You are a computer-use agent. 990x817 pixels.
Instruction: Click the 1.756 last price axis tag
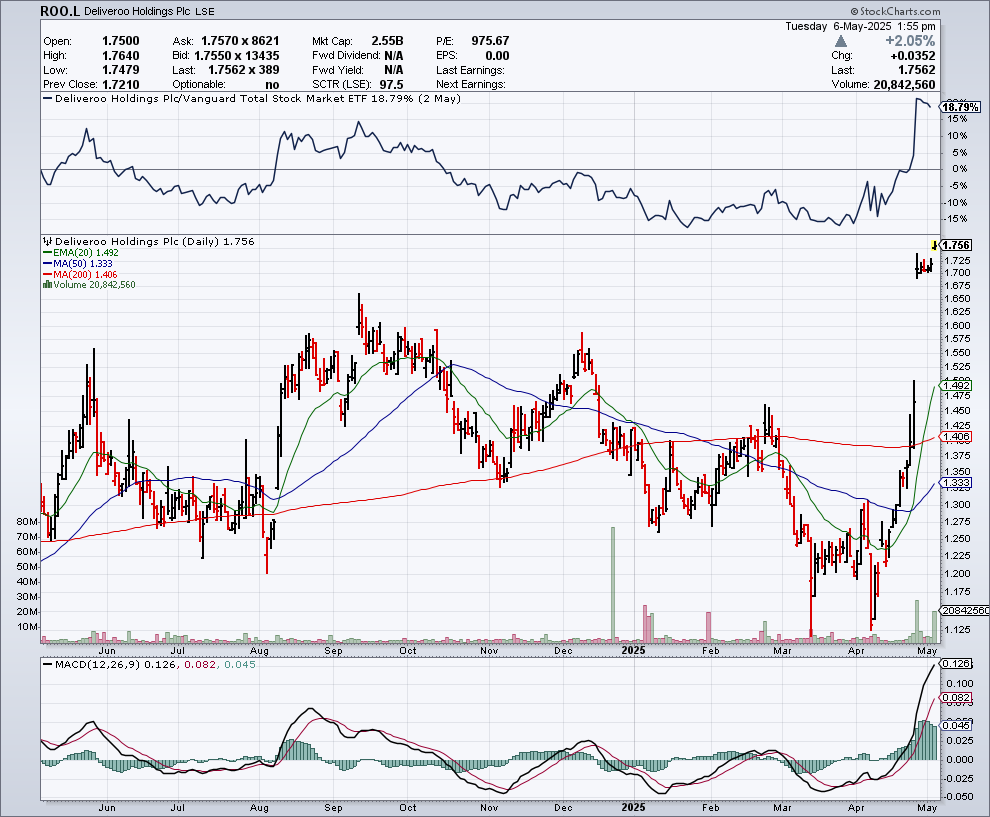(x=956, y=246)
